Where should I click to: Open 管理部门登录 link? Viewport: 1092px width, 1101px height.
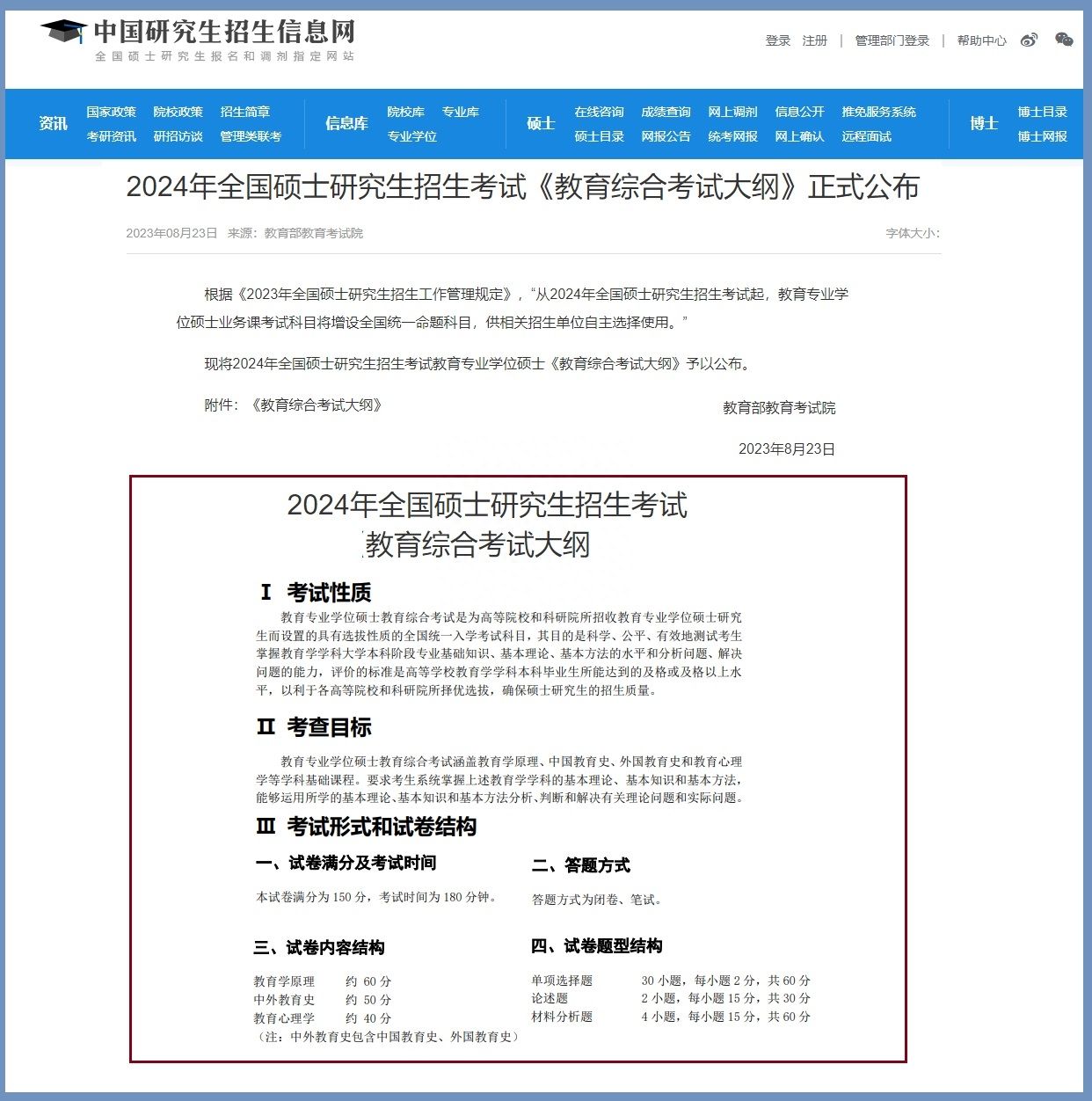[892, 40]
